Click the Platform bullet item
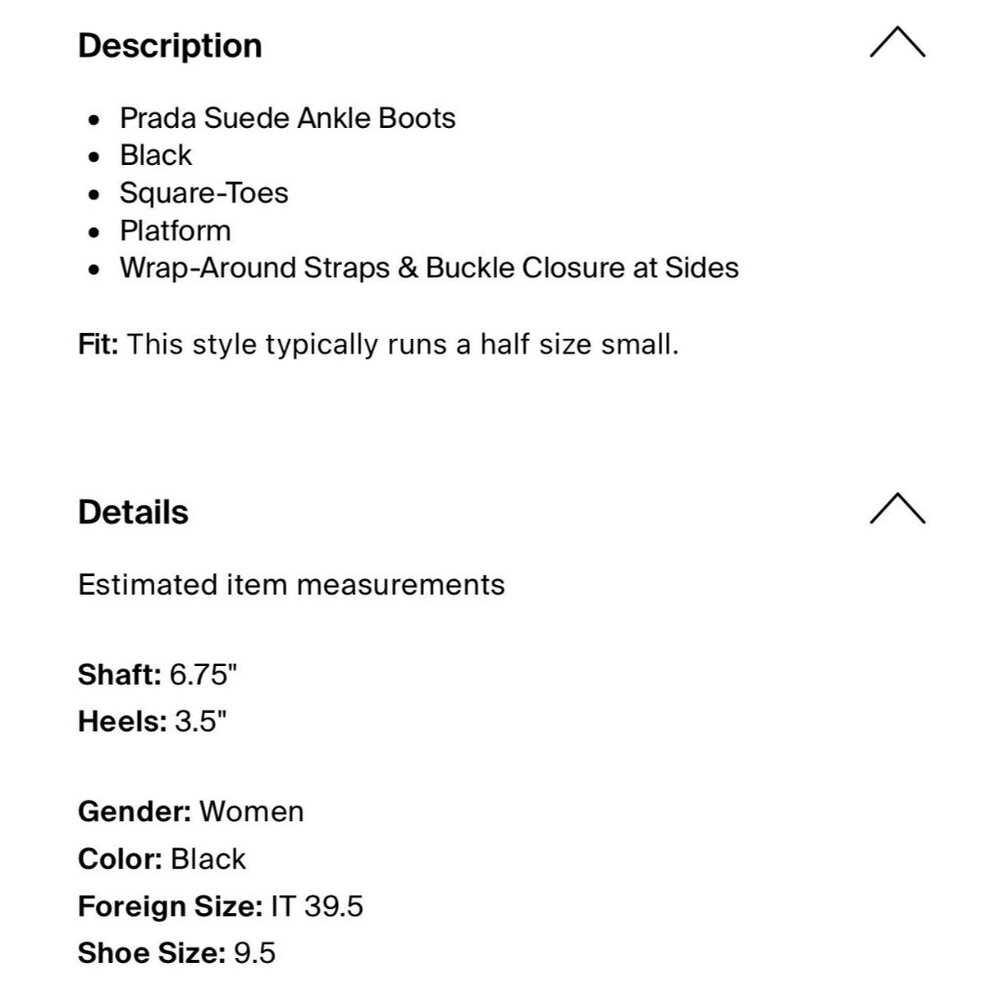This screenshot has height=1000, width=1000. tap(175, 230)
